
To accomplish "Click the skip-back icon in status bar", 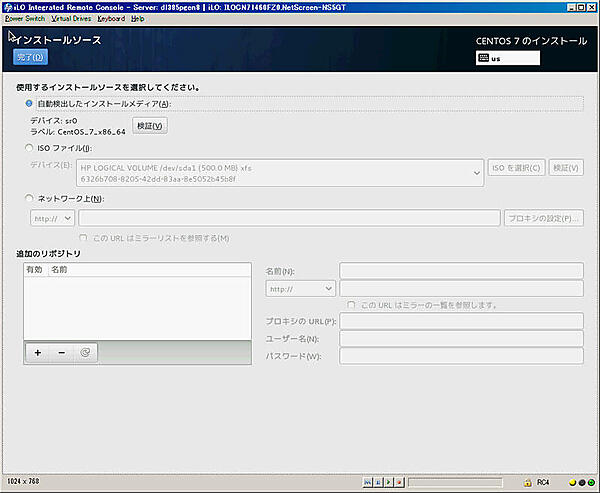I will tap(368, 482).
